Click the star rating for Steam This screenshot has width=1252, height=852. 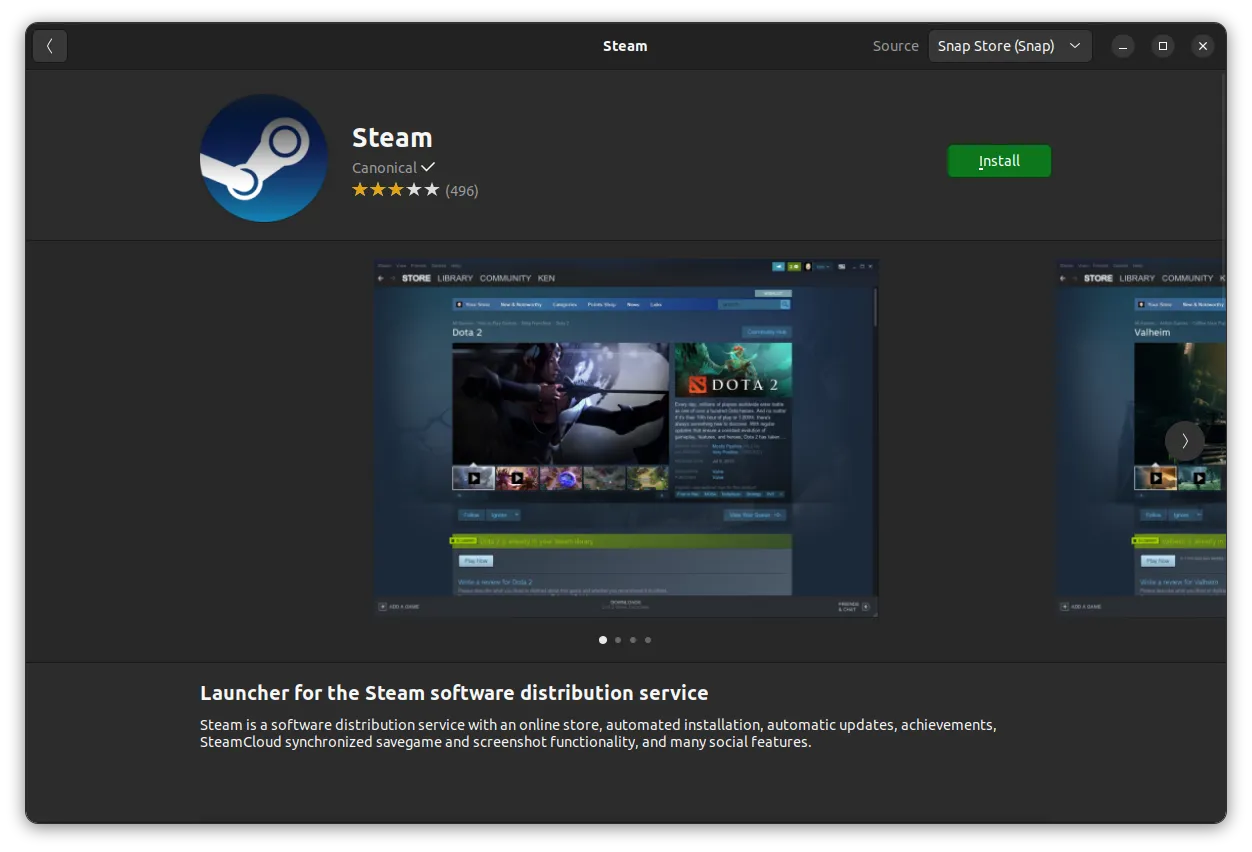point(395,190)
